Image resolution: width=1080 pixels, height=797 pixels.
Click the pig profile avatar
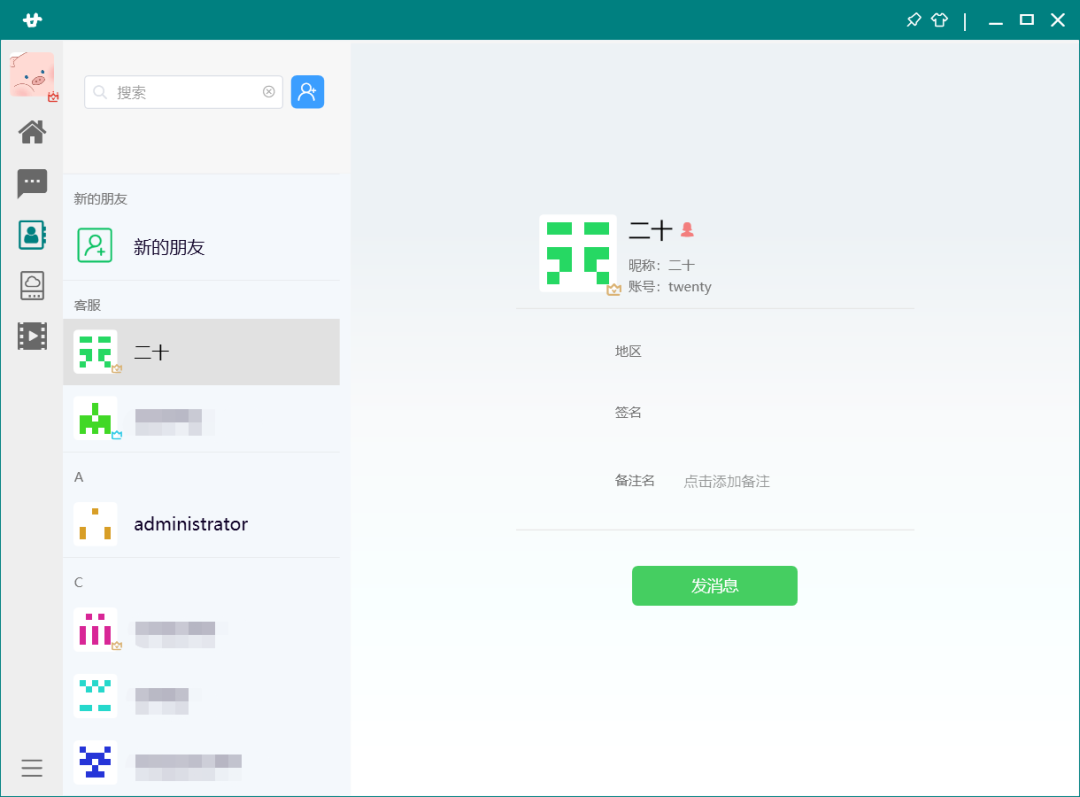(32, 74)
